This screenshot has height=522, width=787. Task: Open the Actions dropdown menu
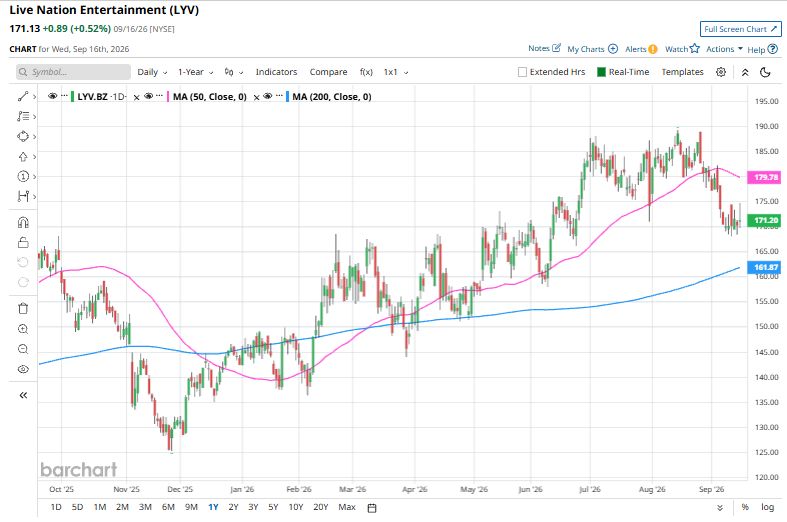724,49
